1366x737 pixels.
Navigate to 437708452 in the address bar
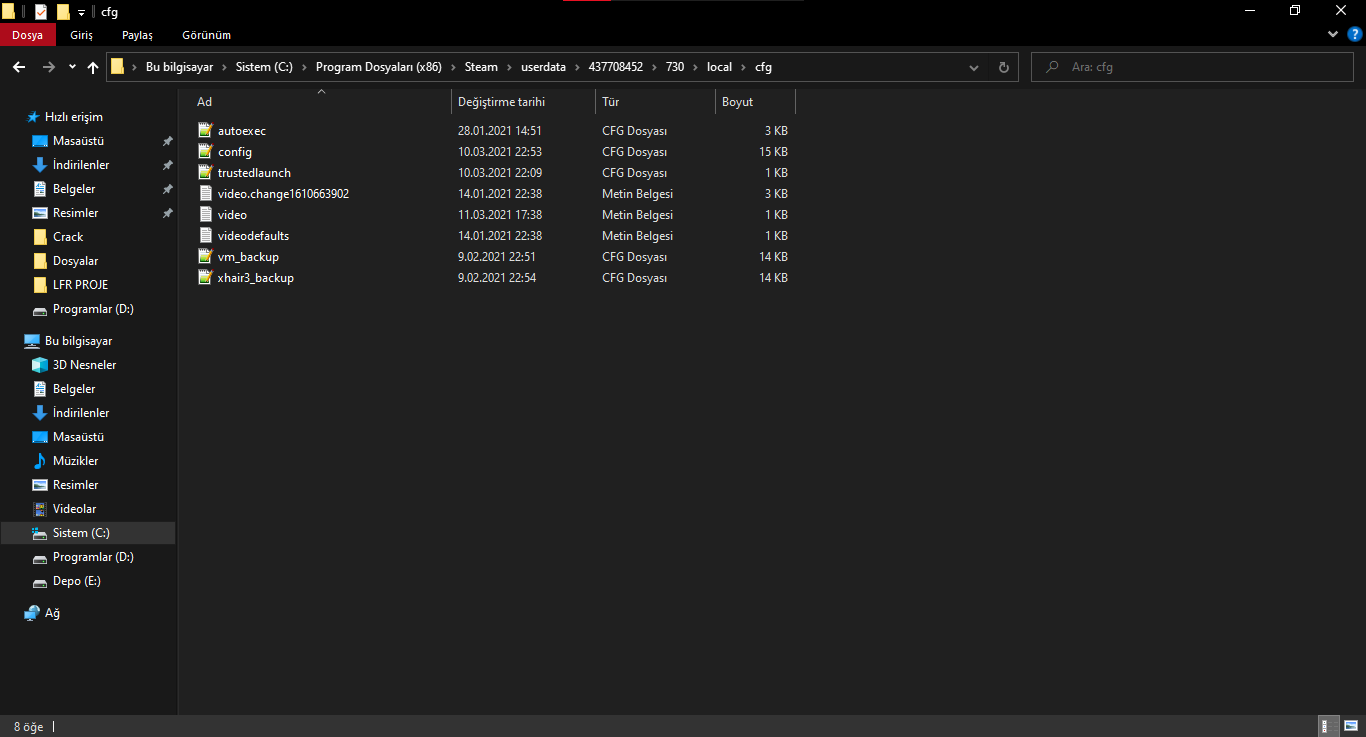click(615, 67)
